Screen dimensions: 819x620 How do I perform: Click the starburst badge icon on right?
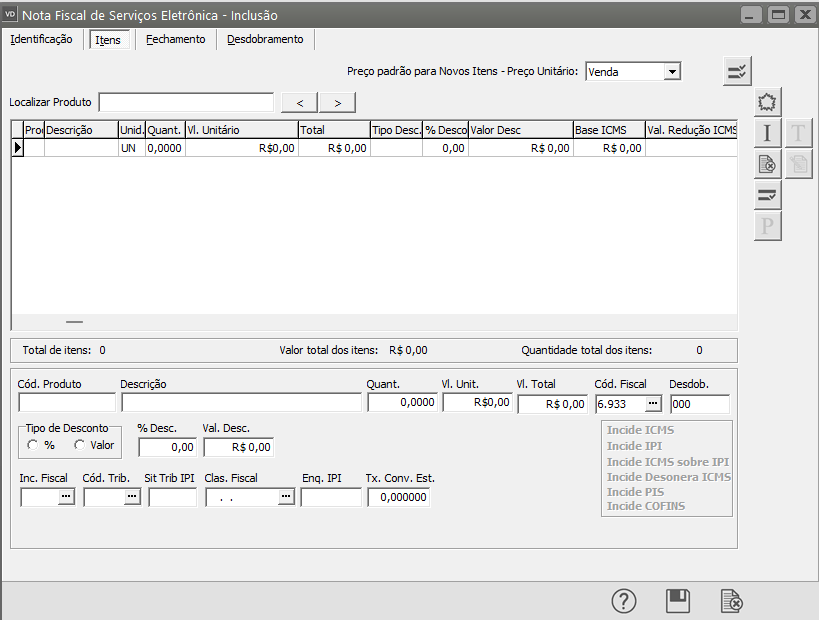767,102
